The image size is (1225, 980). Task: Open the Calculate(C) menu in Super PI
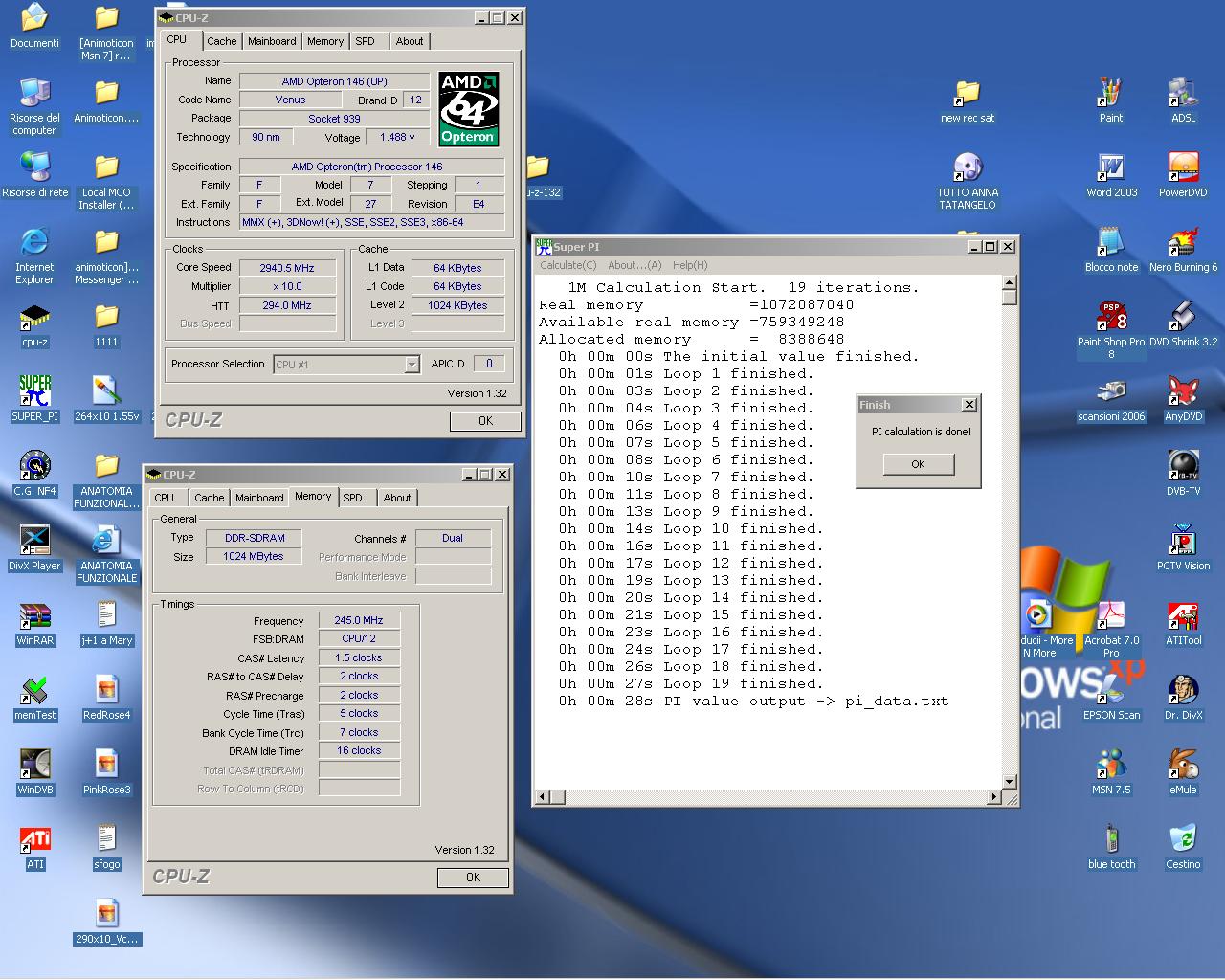pyautogui.click(x=568, y=265)
